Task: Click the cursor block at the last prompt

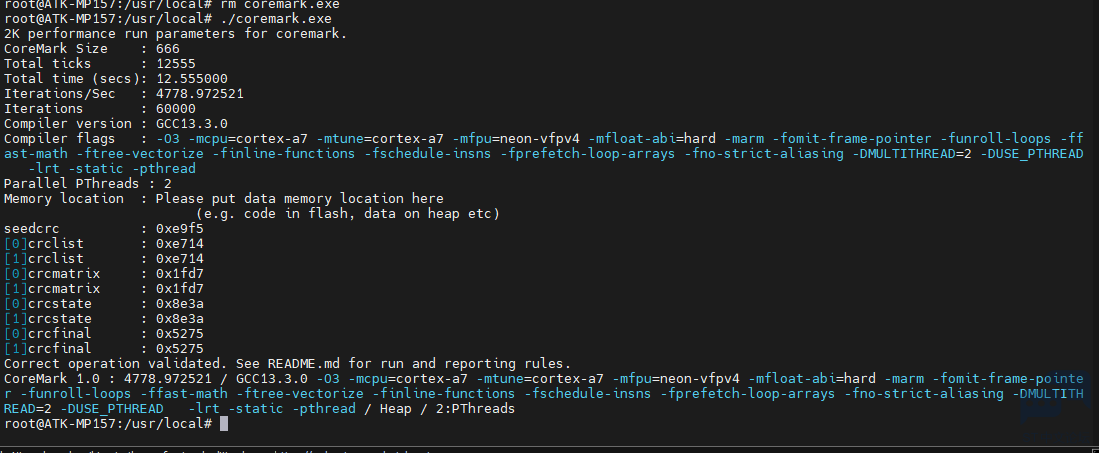Action: (224, 424)
